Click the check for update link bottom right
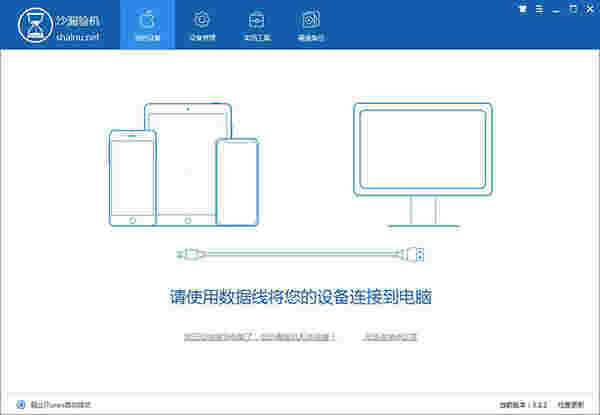Viewport: 600px width, 415px height. click(571, 404)
